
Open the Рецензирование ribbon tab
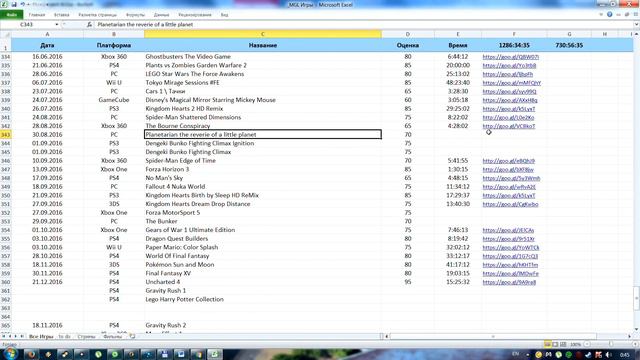tap(195, 15)
